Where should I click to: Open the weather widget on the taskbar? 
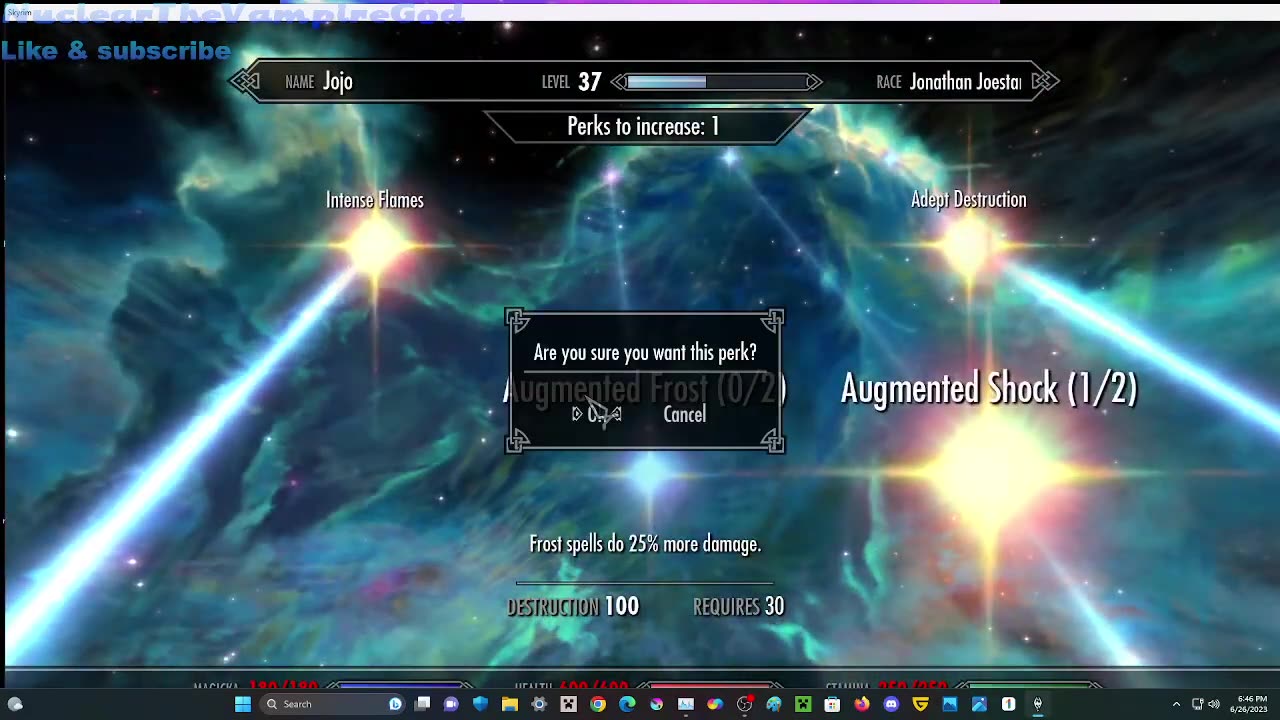(x=15, y=704)
